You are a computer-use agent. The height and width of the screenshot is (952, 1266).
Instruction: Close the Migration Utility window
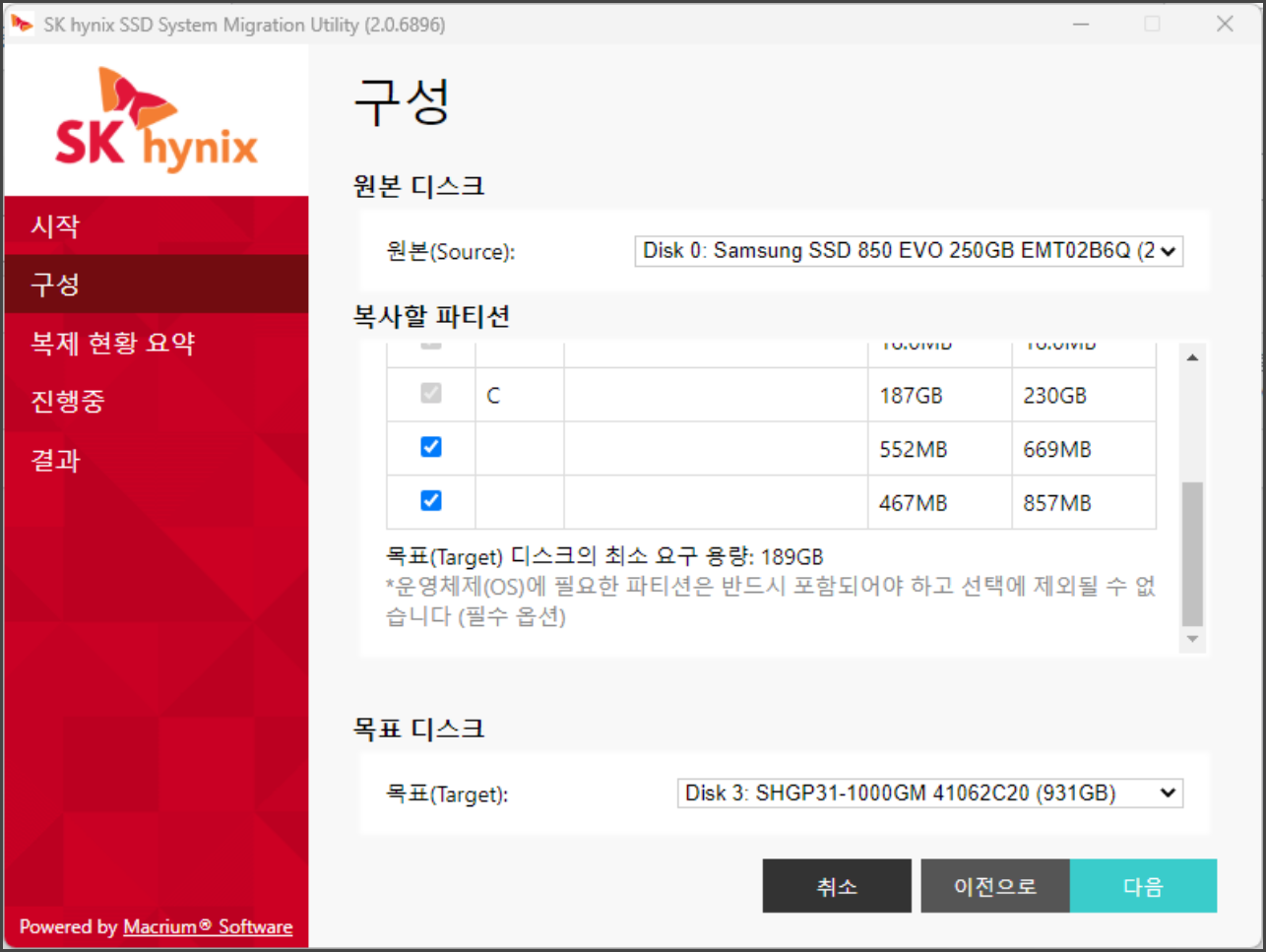1225,24
